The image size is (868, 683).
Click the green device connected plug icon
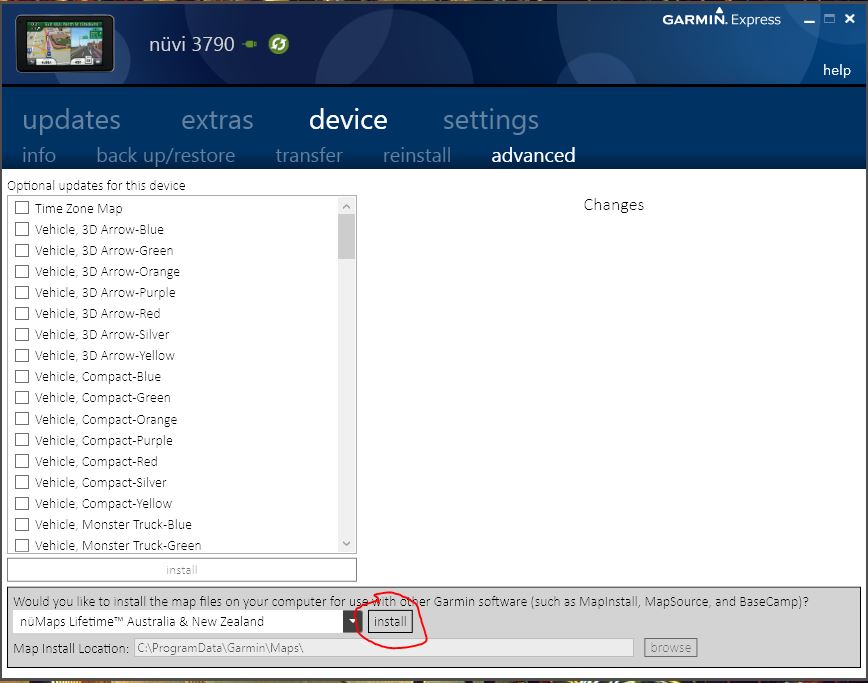[x=250, y=44]
